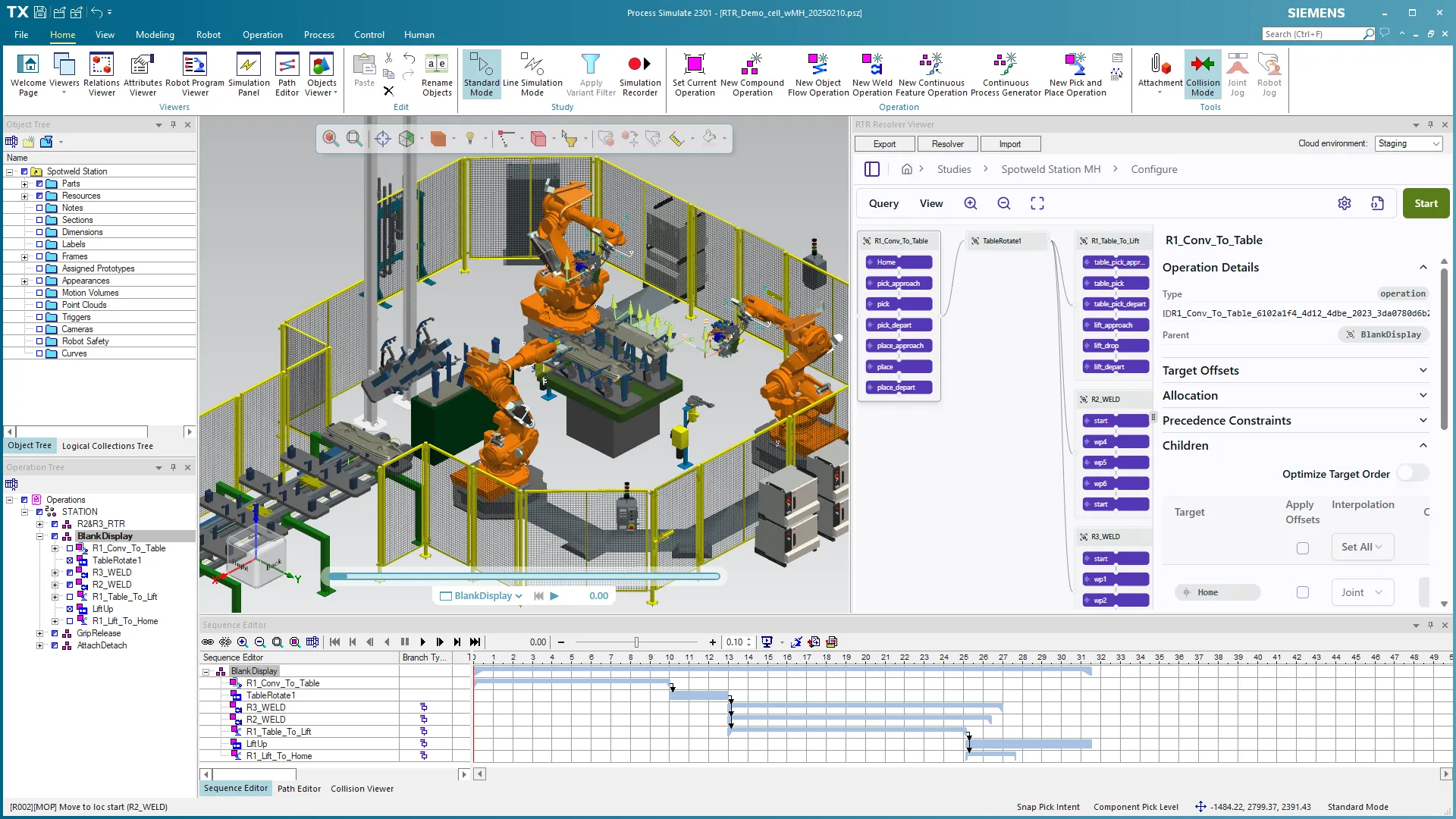Toggle checkbox for Frames folder
The width and height of the screenshot is (1456, 819).
(x=39, y=256)
